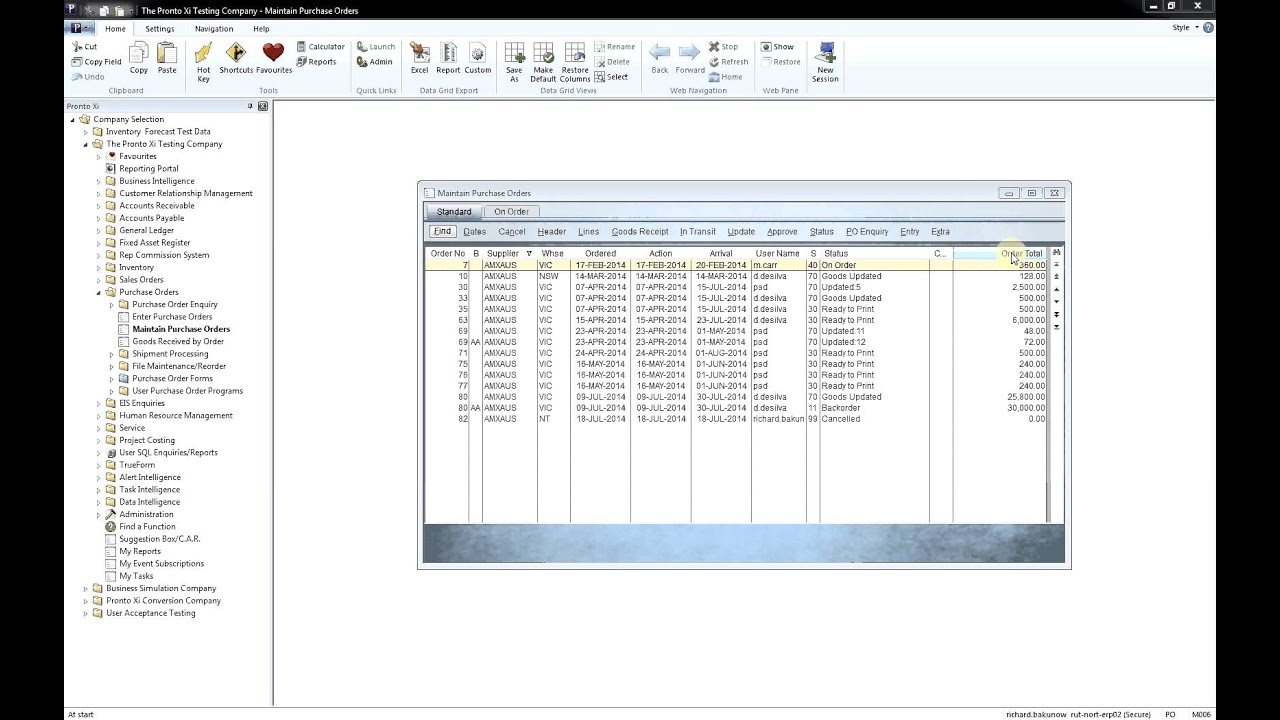Select the order row numbered 82
Screen dimensions: 1280x720
735,419
